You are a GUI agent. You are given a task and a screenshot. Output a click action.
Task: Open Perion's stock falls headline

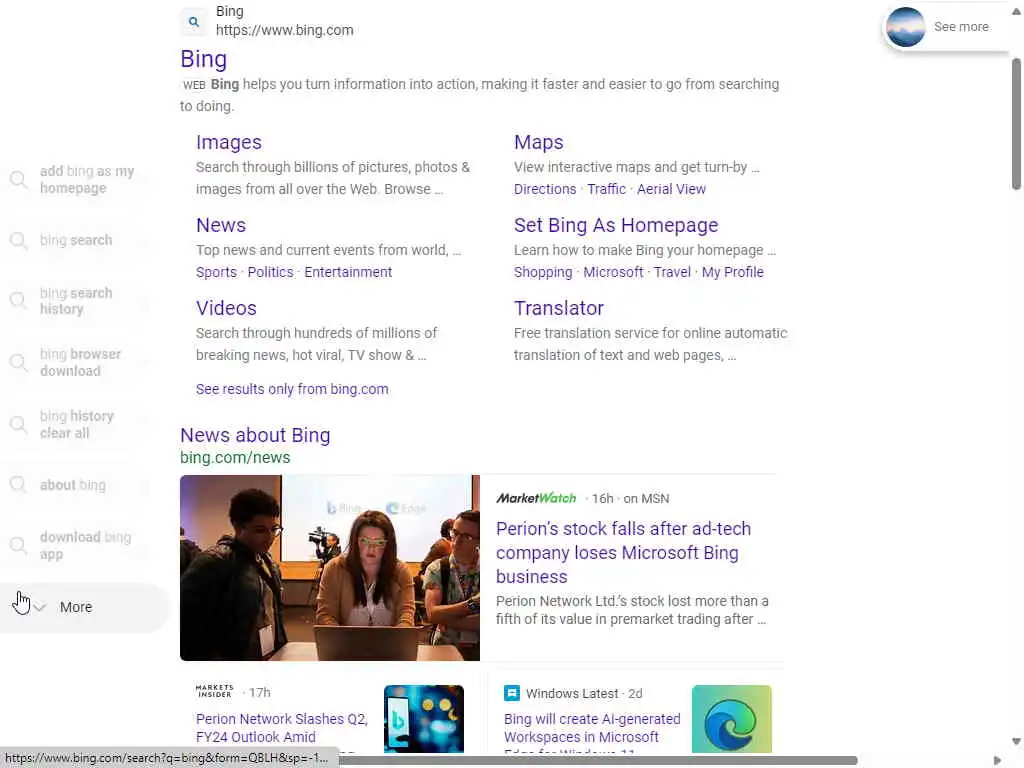tap(623, 552)
